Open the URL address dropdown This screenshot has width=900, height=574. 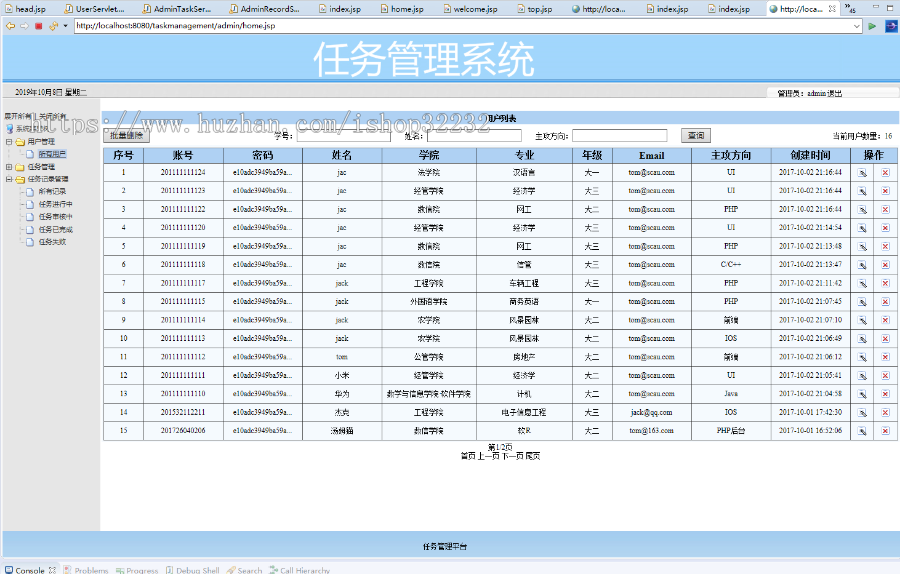(856, 26)
